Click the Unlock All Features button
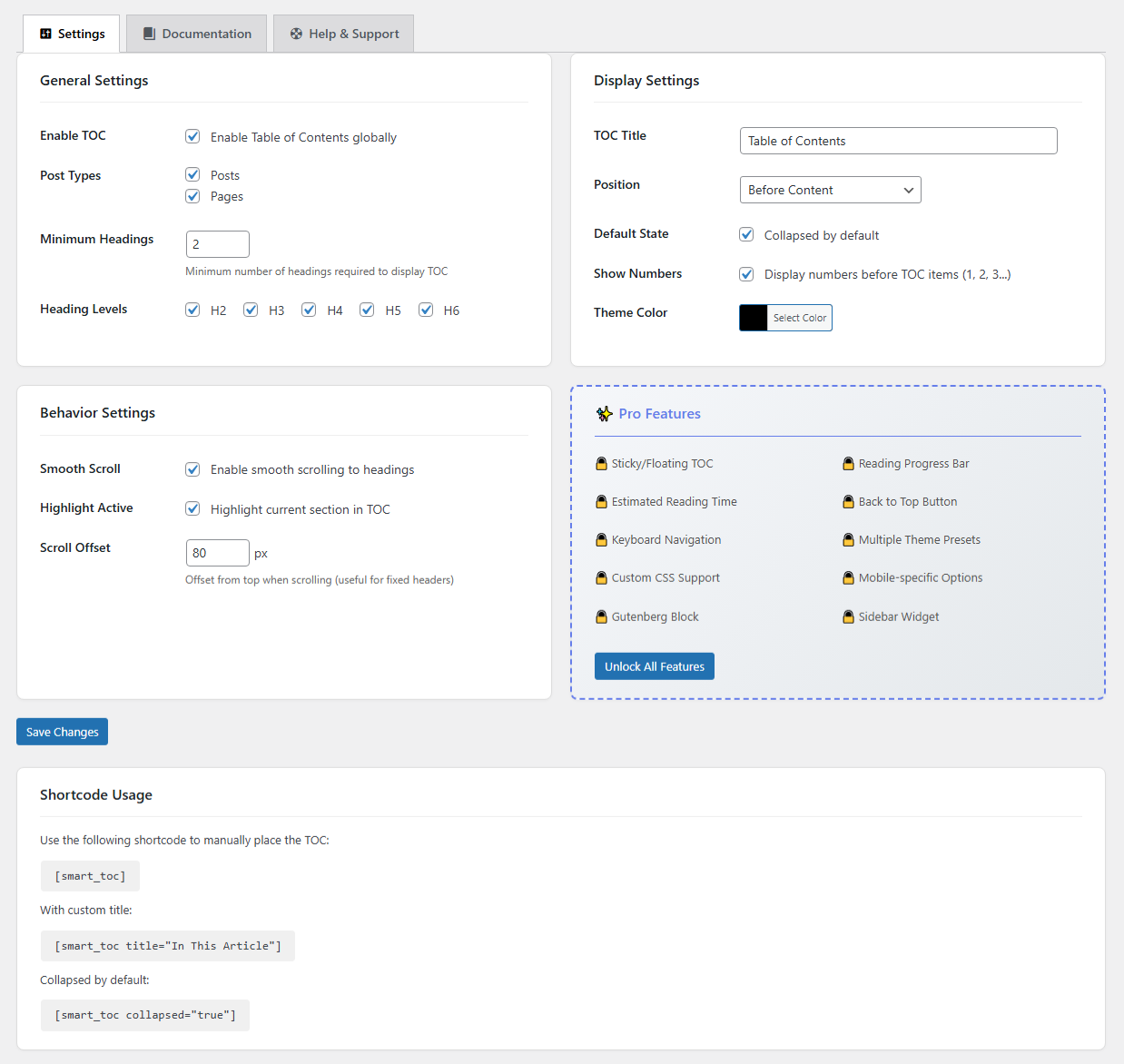Screen dimensions: 1124x1064 click(x=654, y=666)
